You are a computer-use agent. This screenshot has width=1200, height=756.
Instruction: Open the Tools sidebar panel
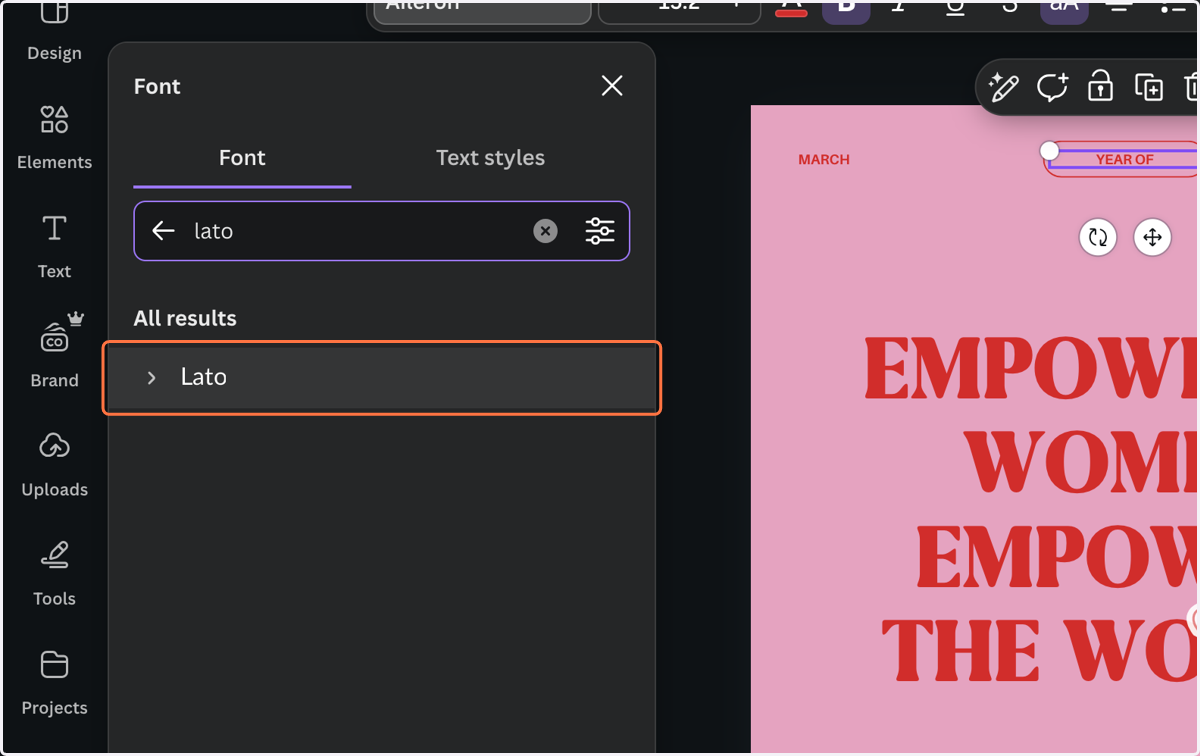click(x=54, y=574)
